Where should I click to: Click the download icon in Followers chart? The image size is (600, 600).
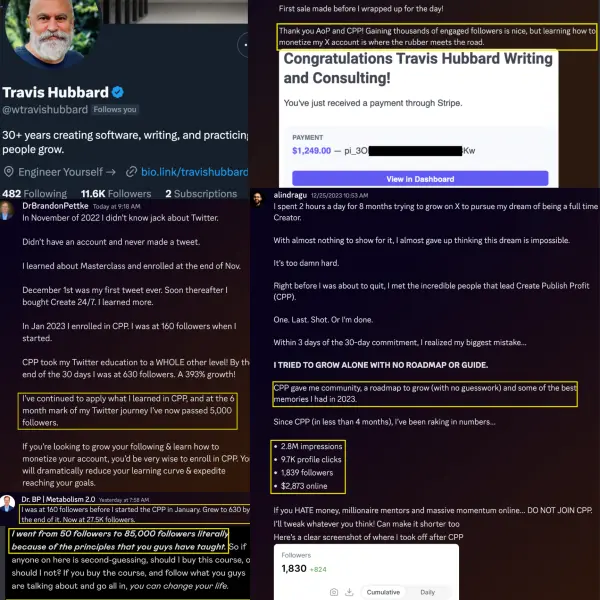pos(349,592)
